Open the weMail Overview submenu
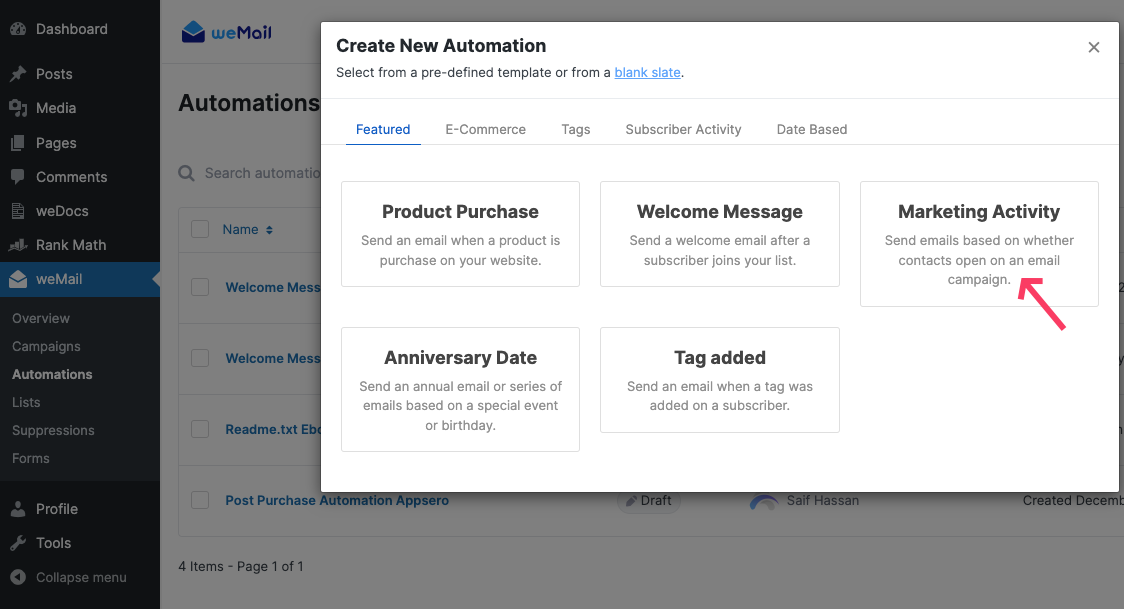Image resolution: width=1124 pixels, height=609 pixels. tap(41, 318)
